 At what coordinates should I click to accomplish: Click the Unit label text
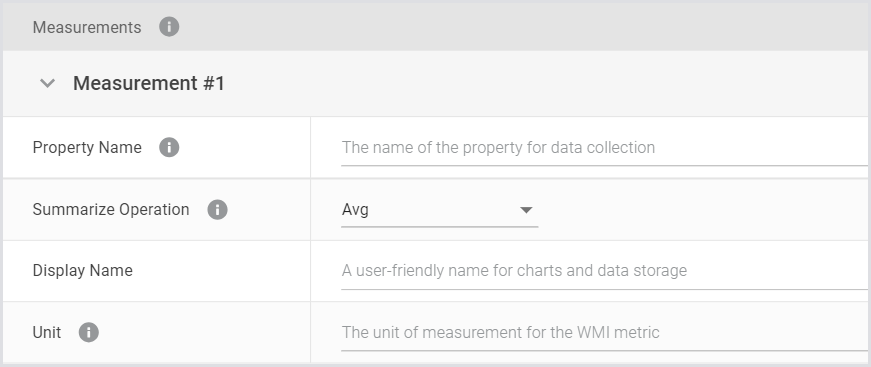click(x=47, y=333)
